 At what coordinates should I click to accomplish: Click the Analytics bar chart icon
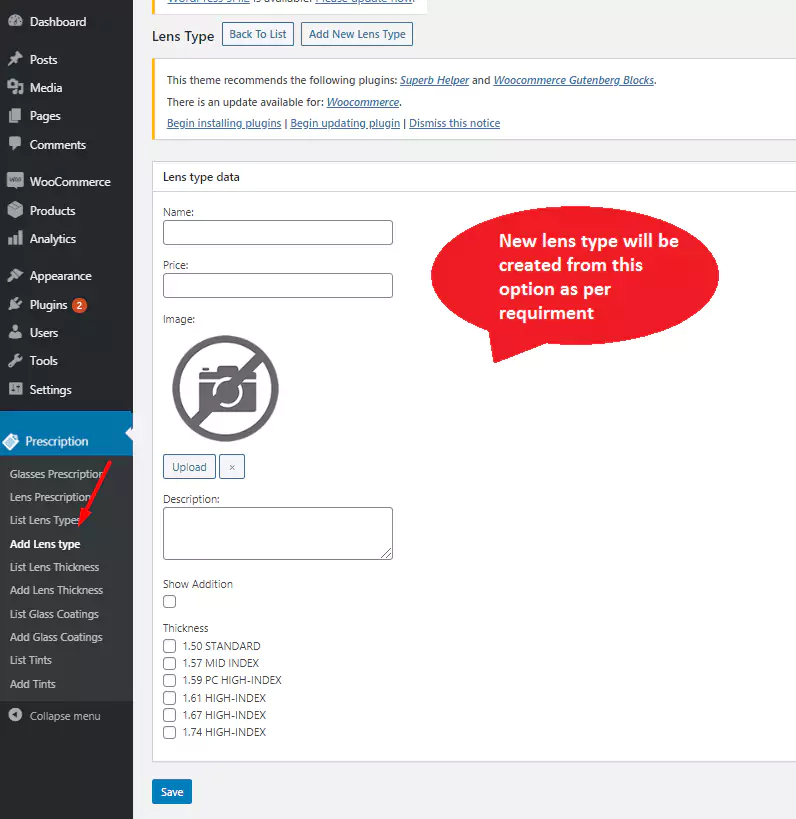16,238
